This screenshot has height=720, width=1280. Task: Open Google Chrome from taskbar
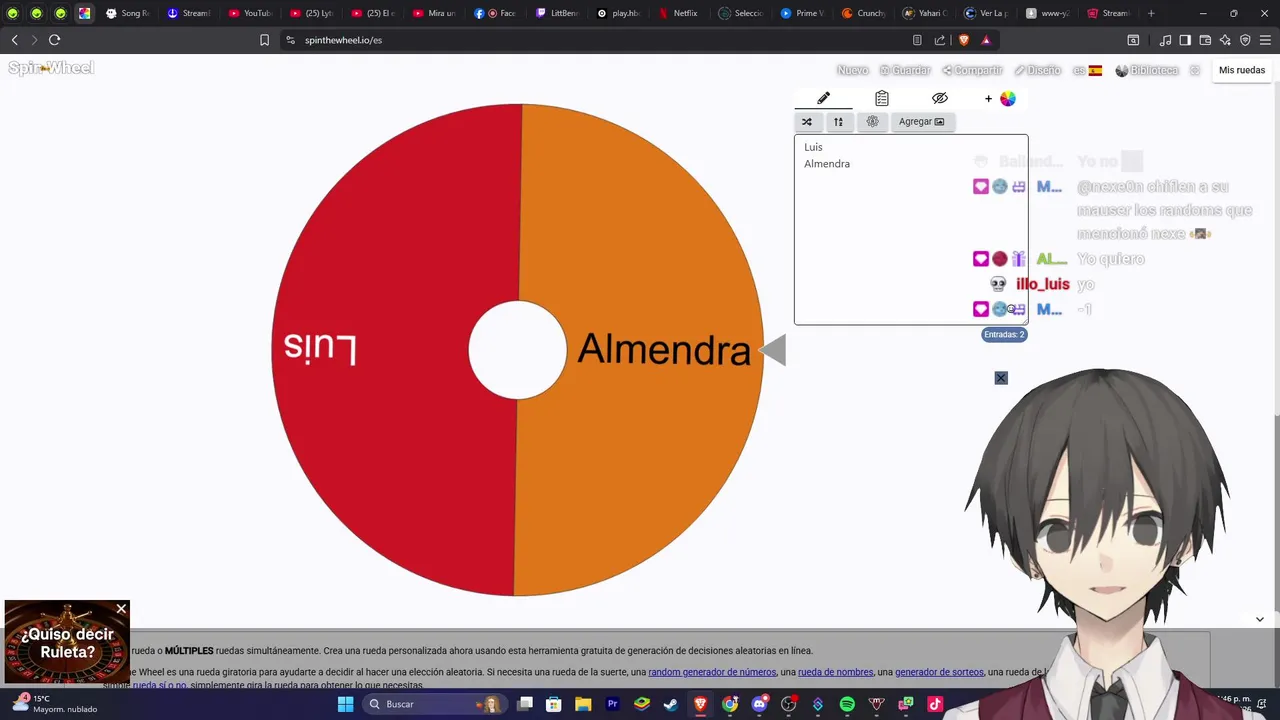click(x=730, y=704)
